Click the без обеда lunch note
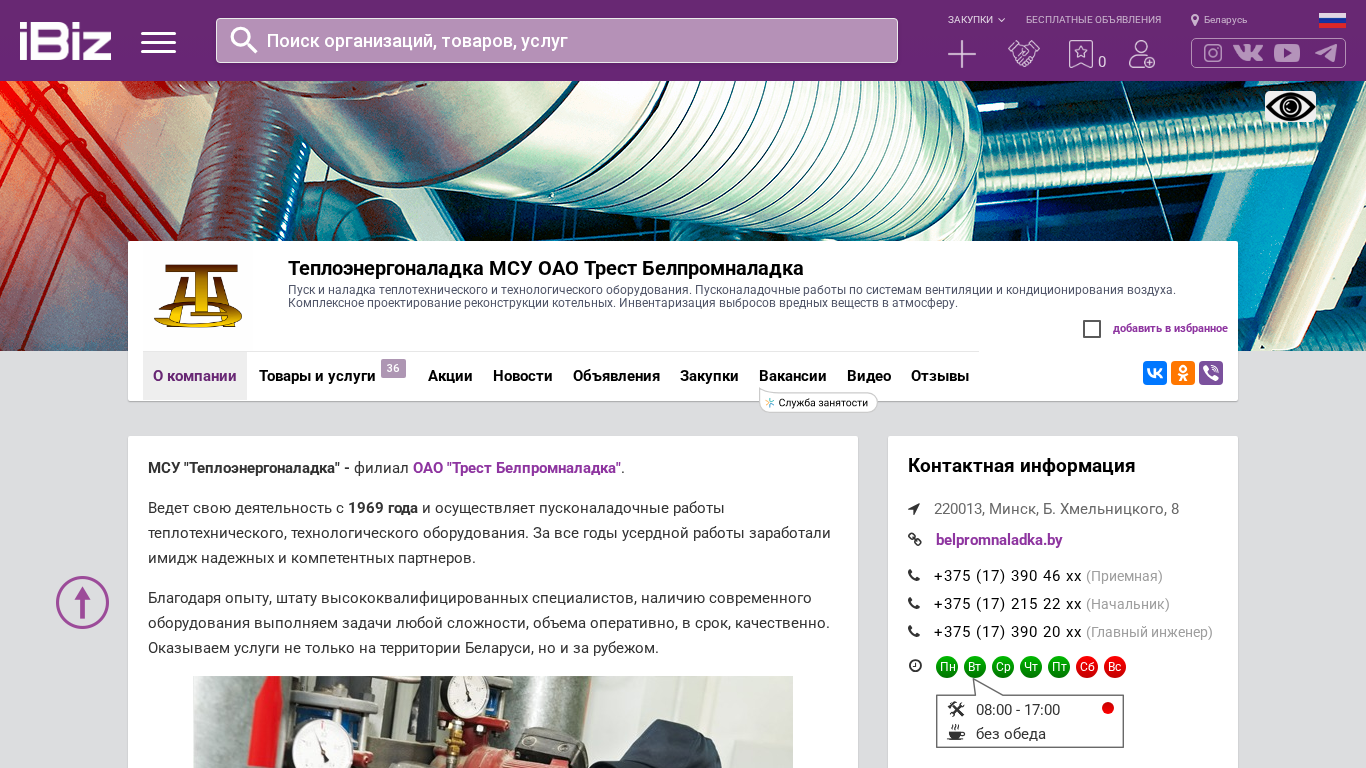This screenshot has height=768, width=1366. point(1011,734)
